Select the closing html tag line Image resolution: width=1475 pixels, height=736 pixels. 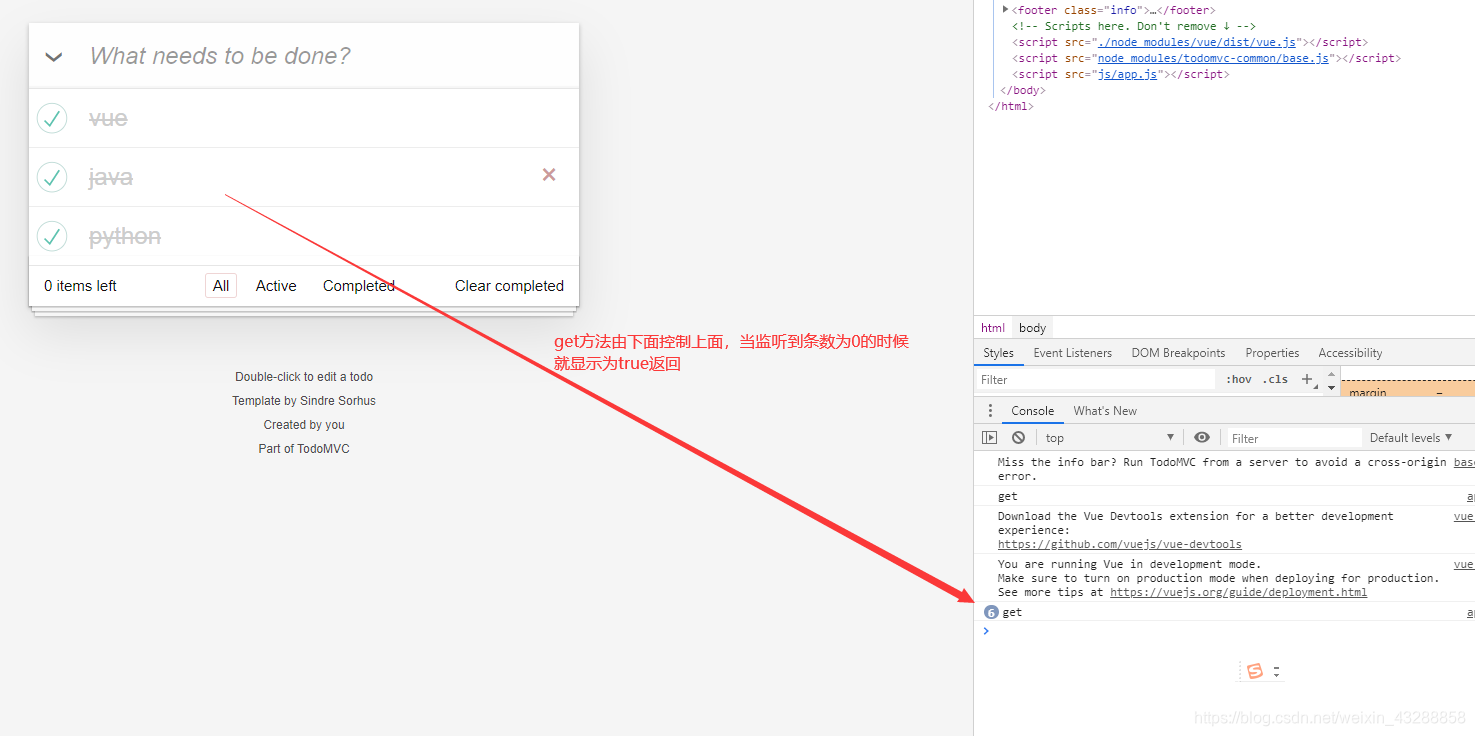tap(1011, 106)
